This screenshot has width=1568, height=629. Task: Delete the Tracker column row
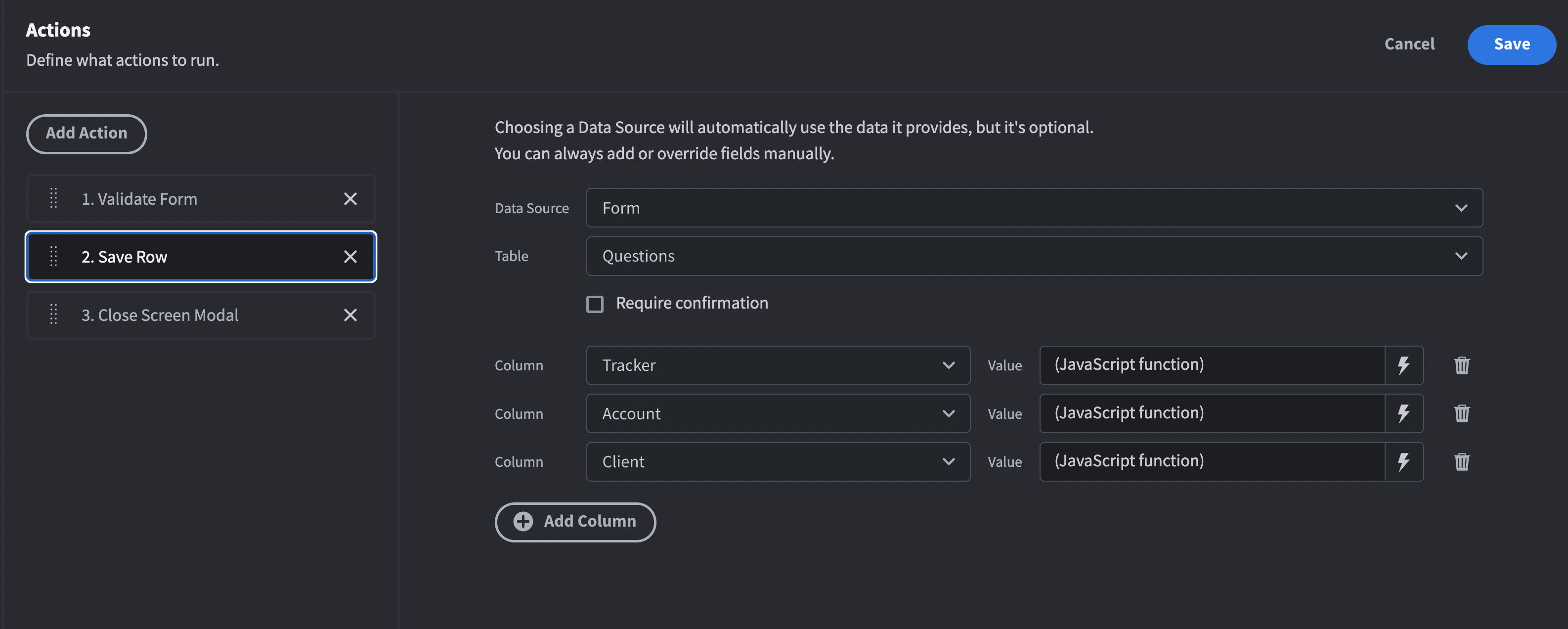[x=1462, y=365]
